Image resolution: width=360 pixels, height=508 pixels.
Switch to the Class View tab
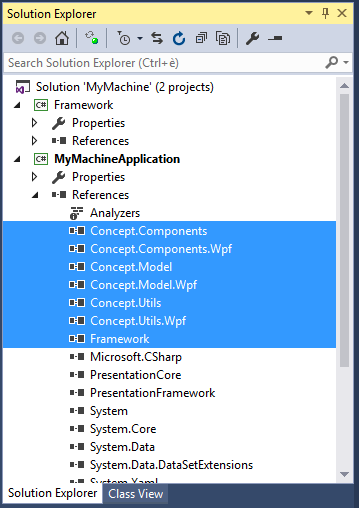pyautogui.click(x=136, y=494)
